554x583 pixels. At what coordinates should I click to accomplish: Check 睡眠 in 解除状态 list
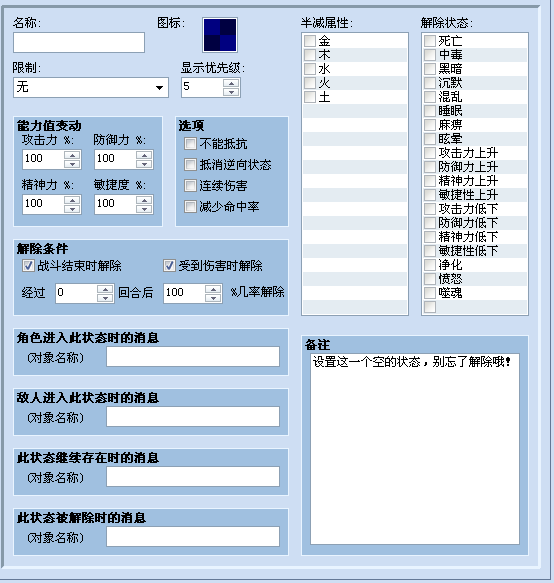(x=430, y=111)
